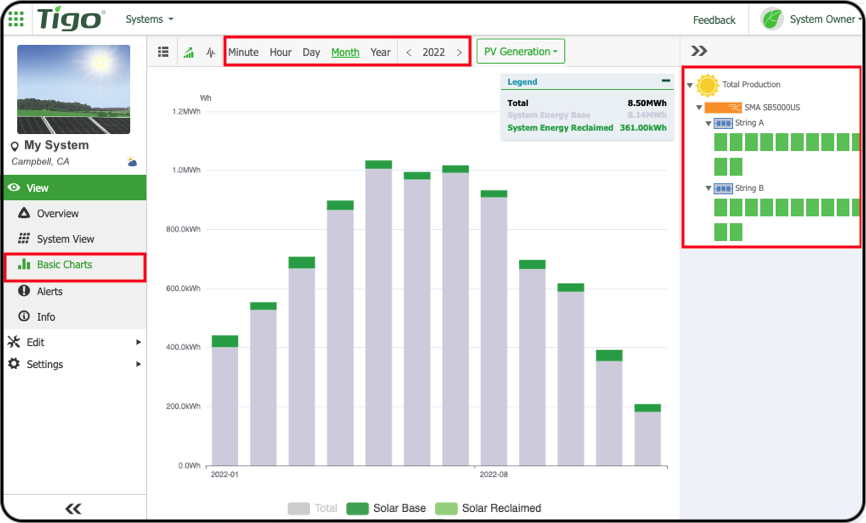Open the Systems dropdown menu
866x523 pixels.
click(x=149, y=19)
